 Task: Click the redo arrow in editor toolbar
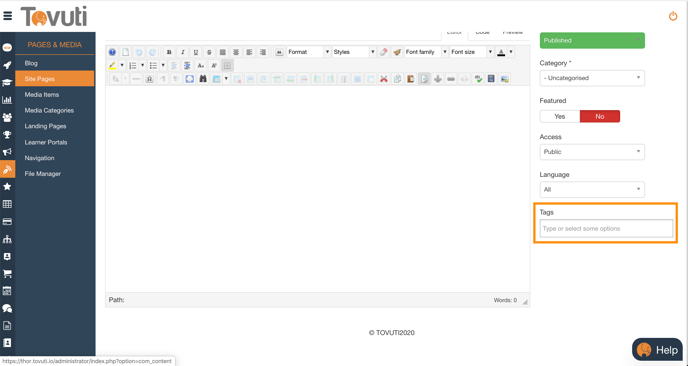(152, 52)
